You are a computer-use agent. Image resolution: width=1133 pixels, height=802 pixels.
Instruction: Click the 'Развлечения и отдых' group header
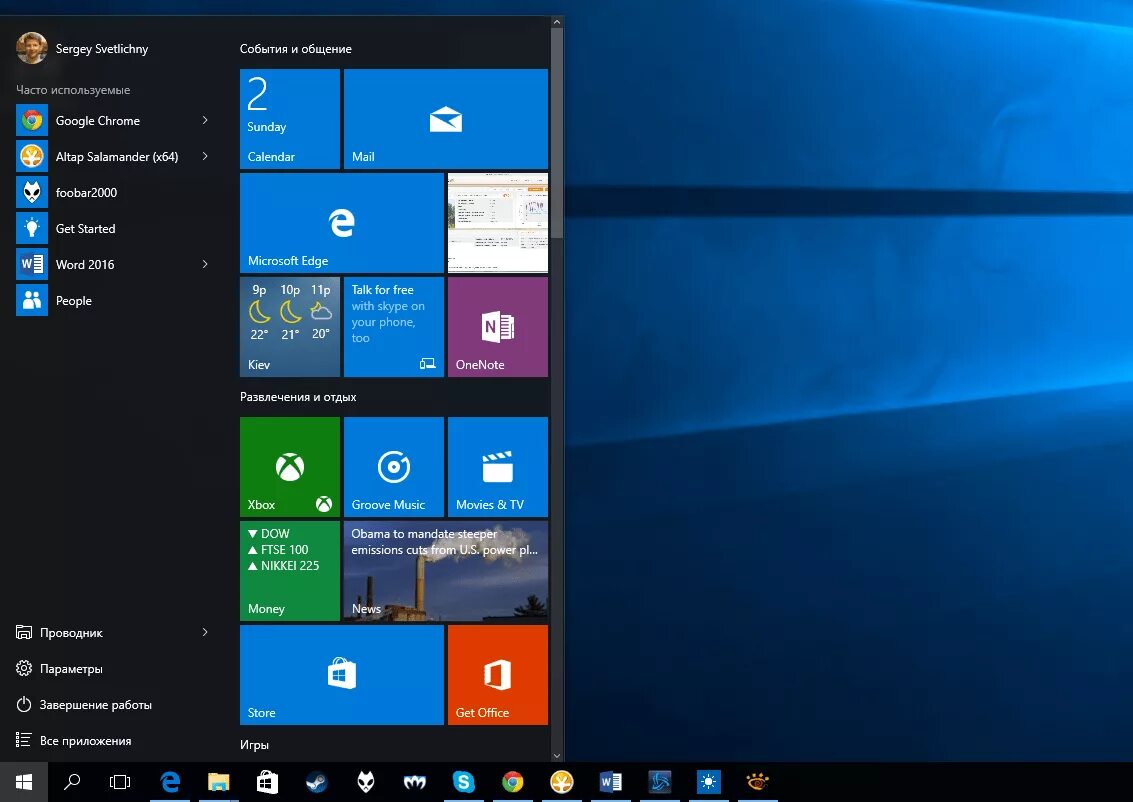tap(298, 397)
